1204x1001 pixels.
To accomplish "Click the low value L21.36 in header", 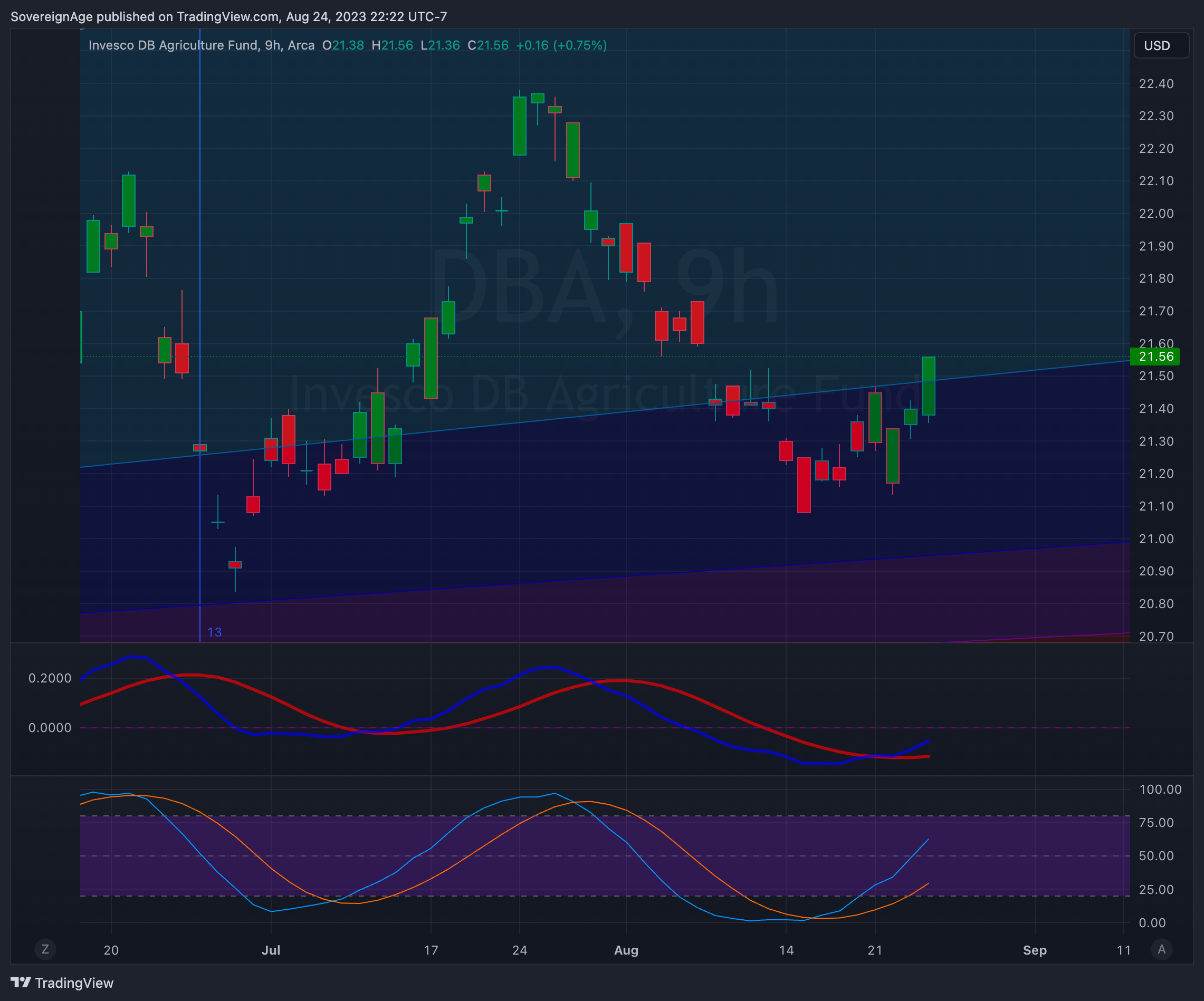I will pyautogui.click(x=439, y=45).
